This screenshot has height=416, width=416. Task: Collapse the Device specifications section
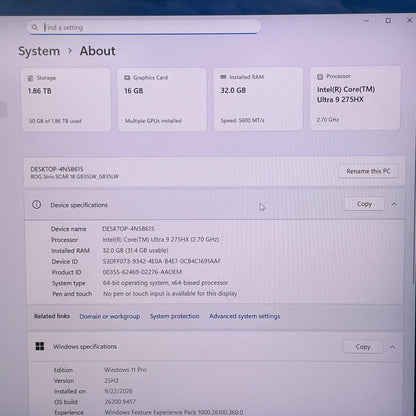(394, 204)
